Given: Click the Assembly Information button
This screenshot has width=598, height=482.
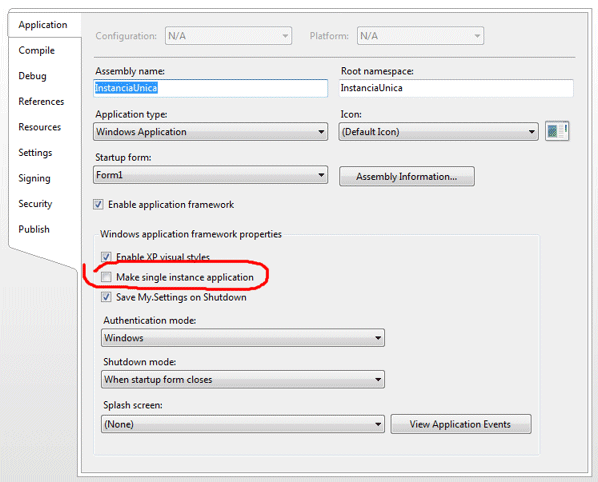Looking at the screenshot, I should 407,177.
